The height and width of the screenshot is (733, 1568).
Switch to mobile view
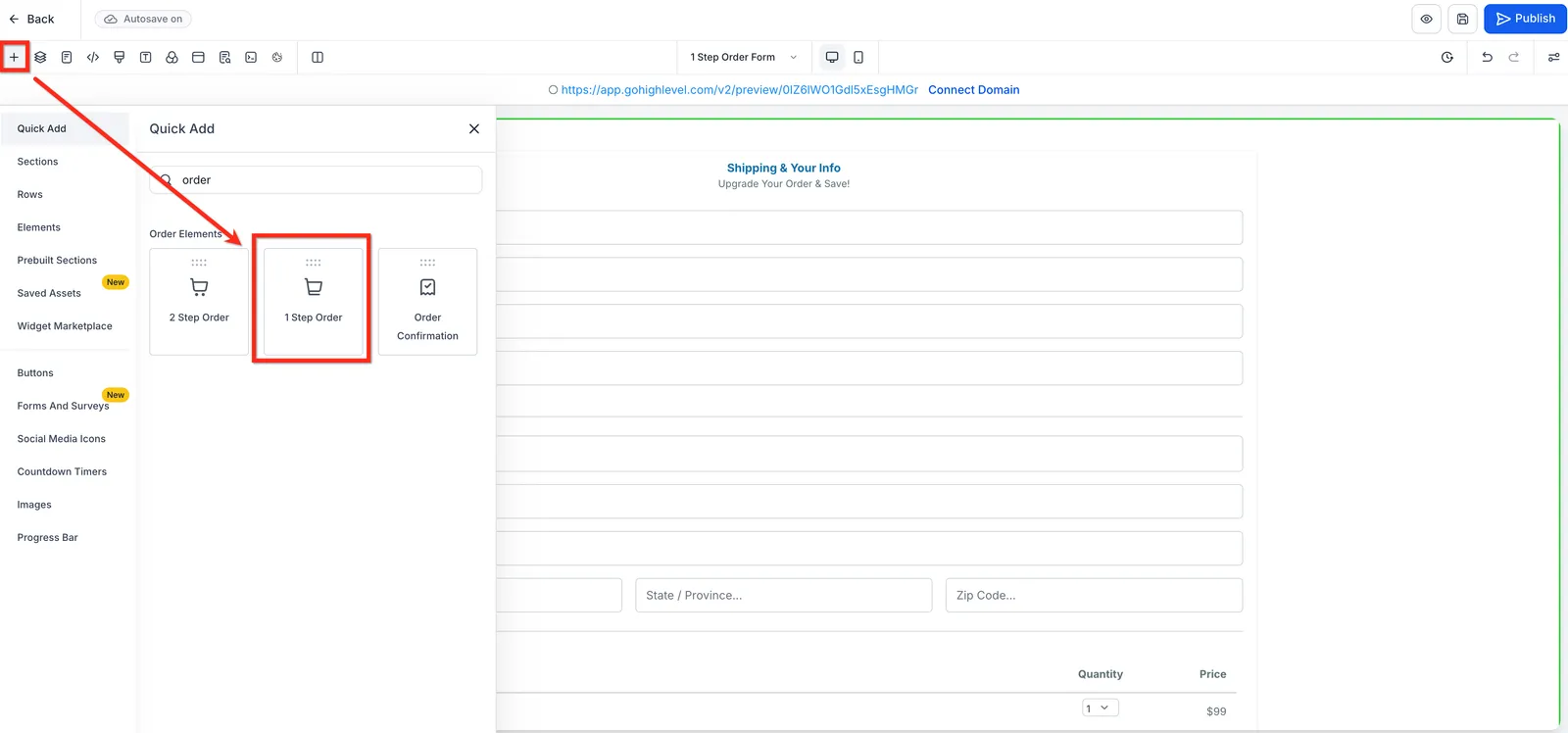click(858, 57)
